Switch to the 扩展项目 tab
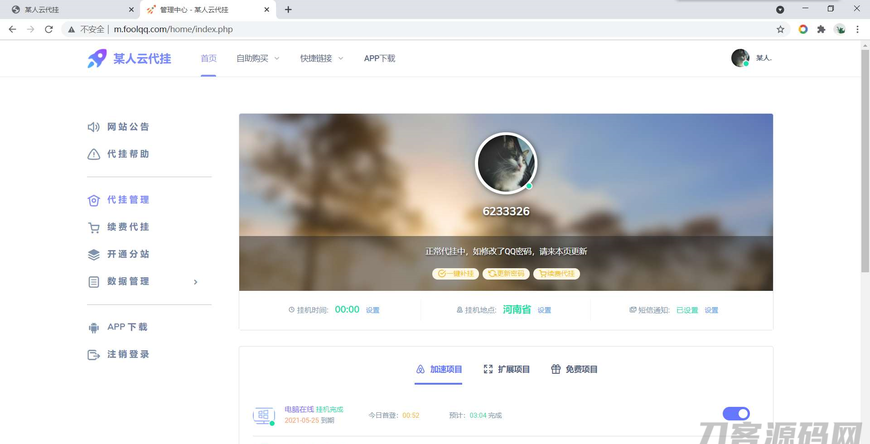 [507, 370]
